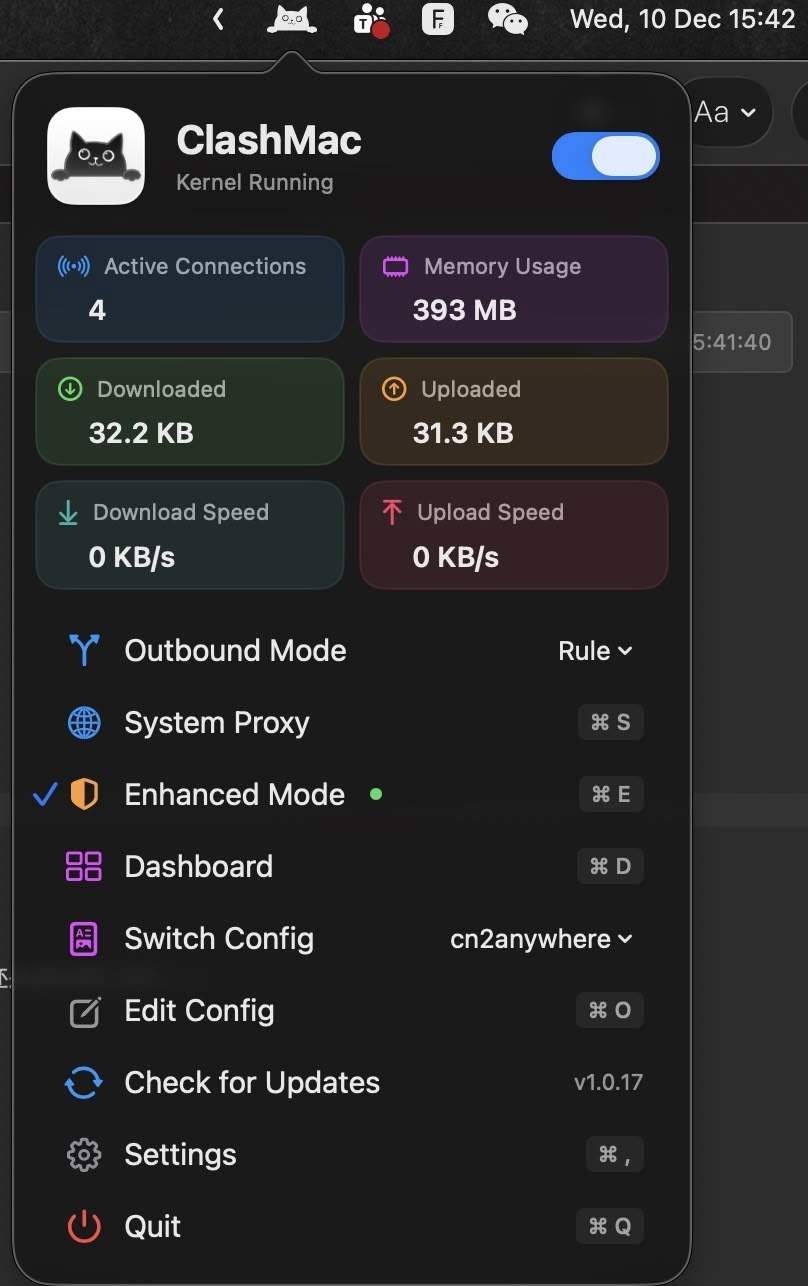Click the Check for Updates refresh icon
The height and width of the screenshot is (1286, 808).
[84, 1083]
